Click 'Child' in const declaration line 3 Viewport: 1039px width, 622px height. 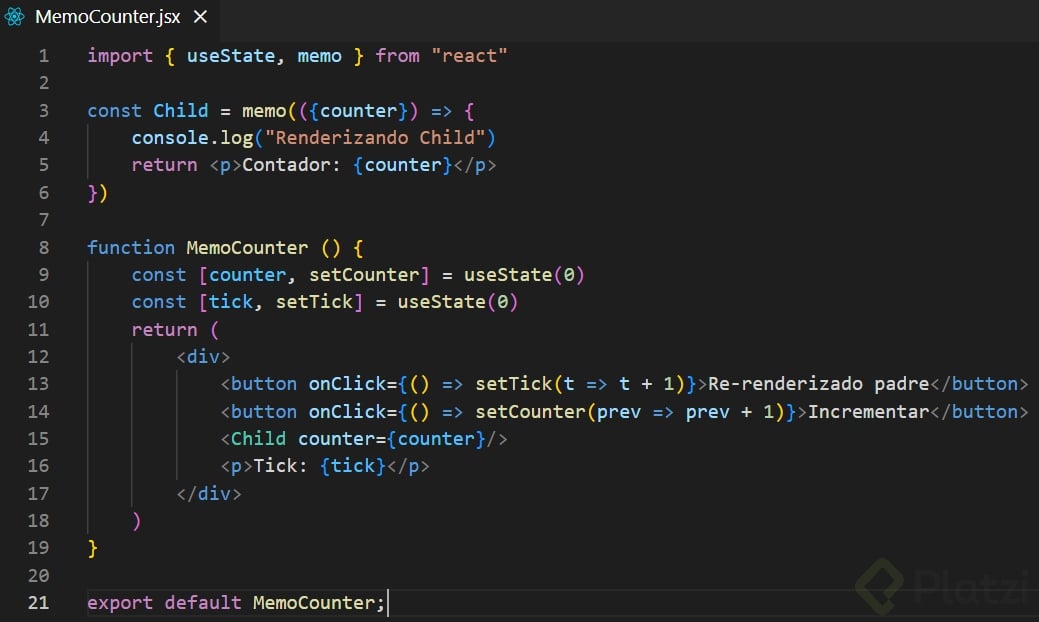point(181,111)
